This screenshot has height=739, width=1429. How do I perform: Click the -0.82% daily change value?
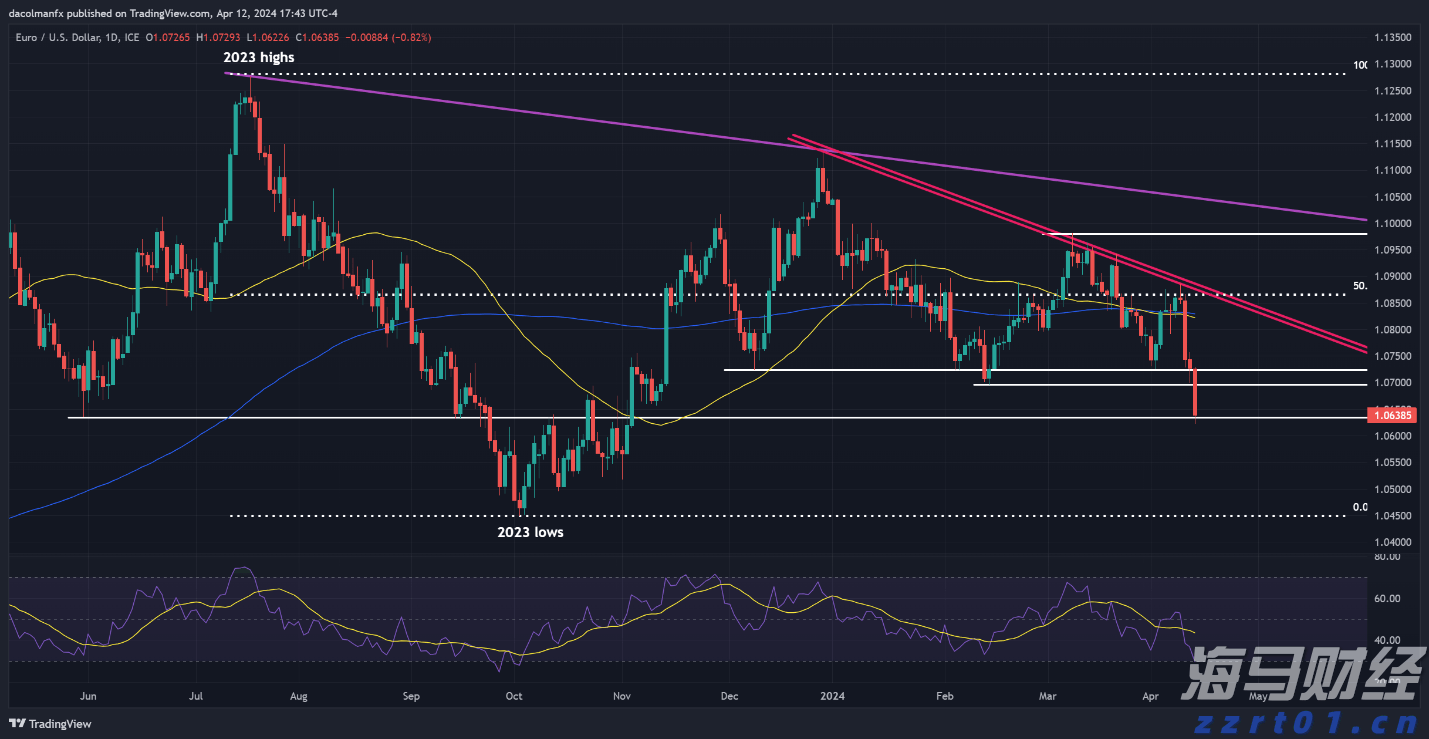click(x=410, y=37)
